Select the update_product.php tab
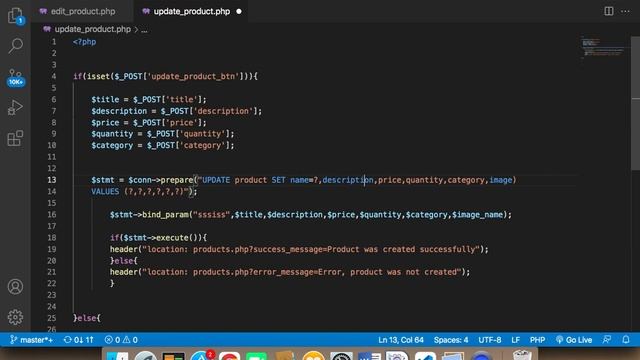The width and height of the screenshot is (640, 360). tap(191, 11)
